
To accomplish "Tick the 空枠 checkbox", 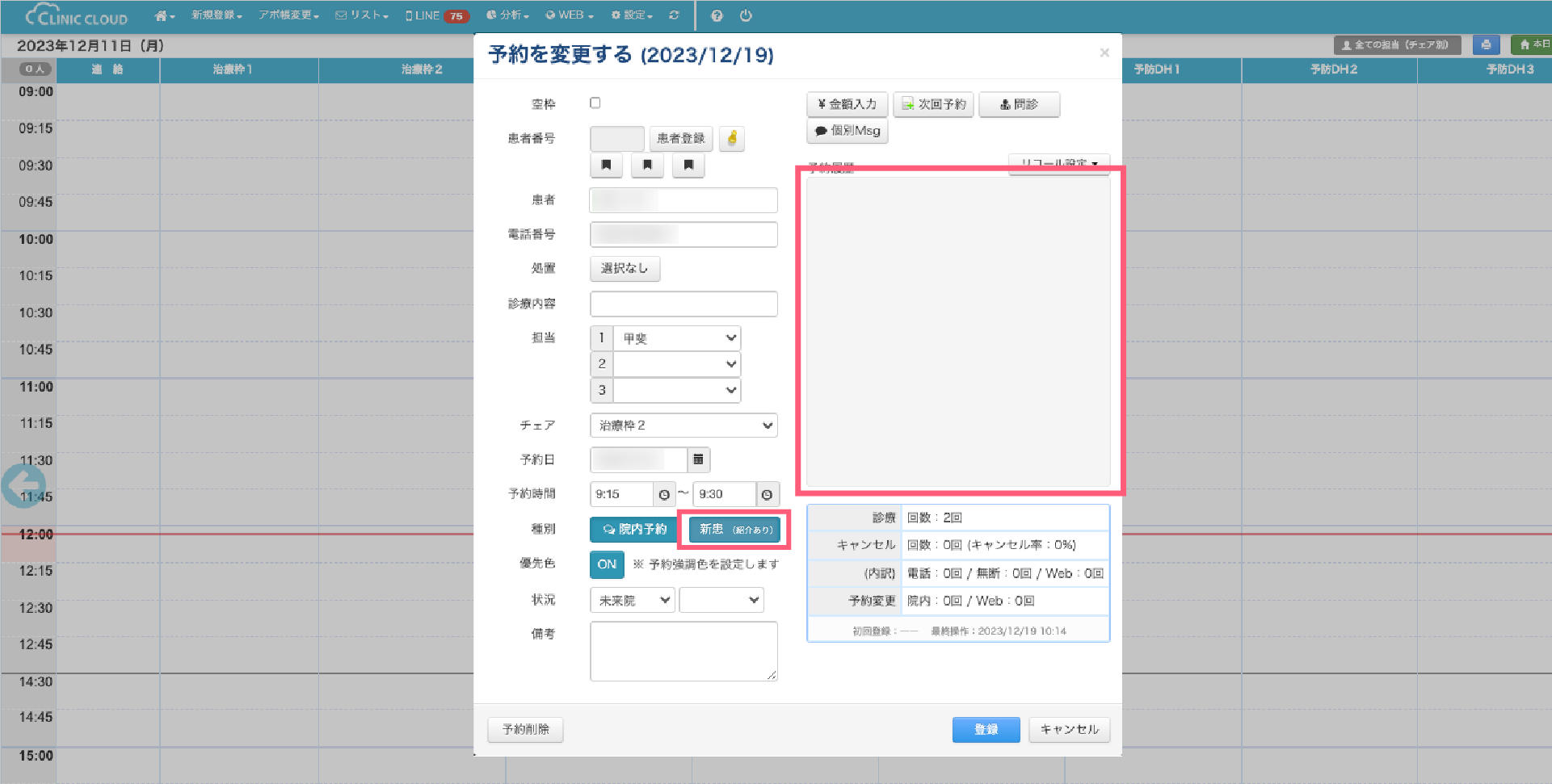I will 595,103.
